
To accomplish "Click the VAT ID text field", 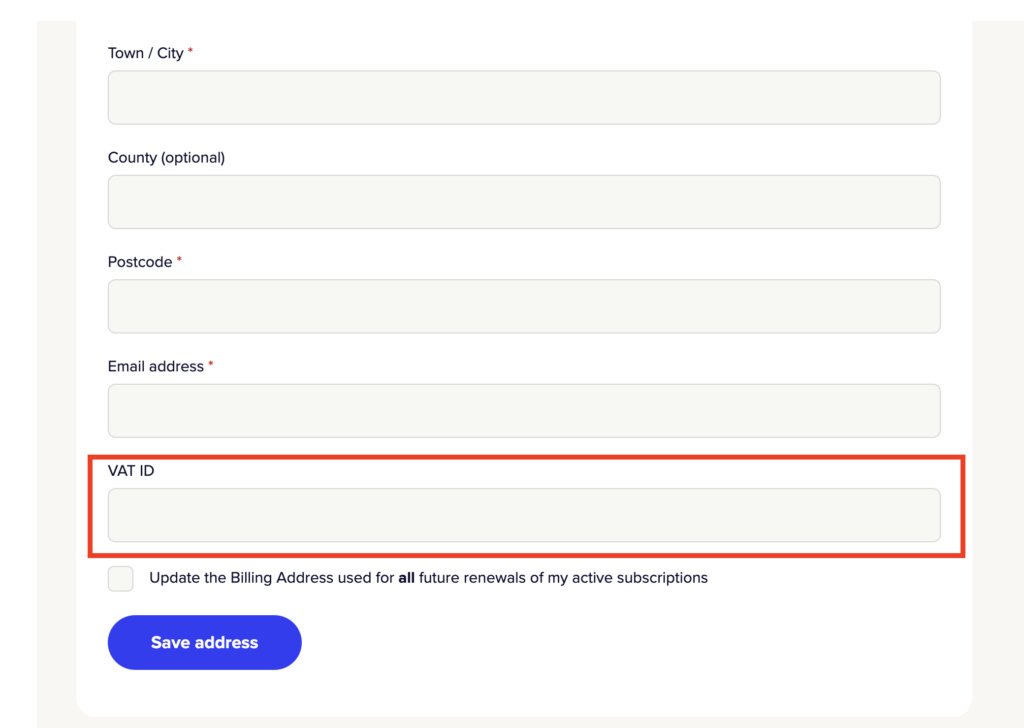I will (x=524, y=515).
